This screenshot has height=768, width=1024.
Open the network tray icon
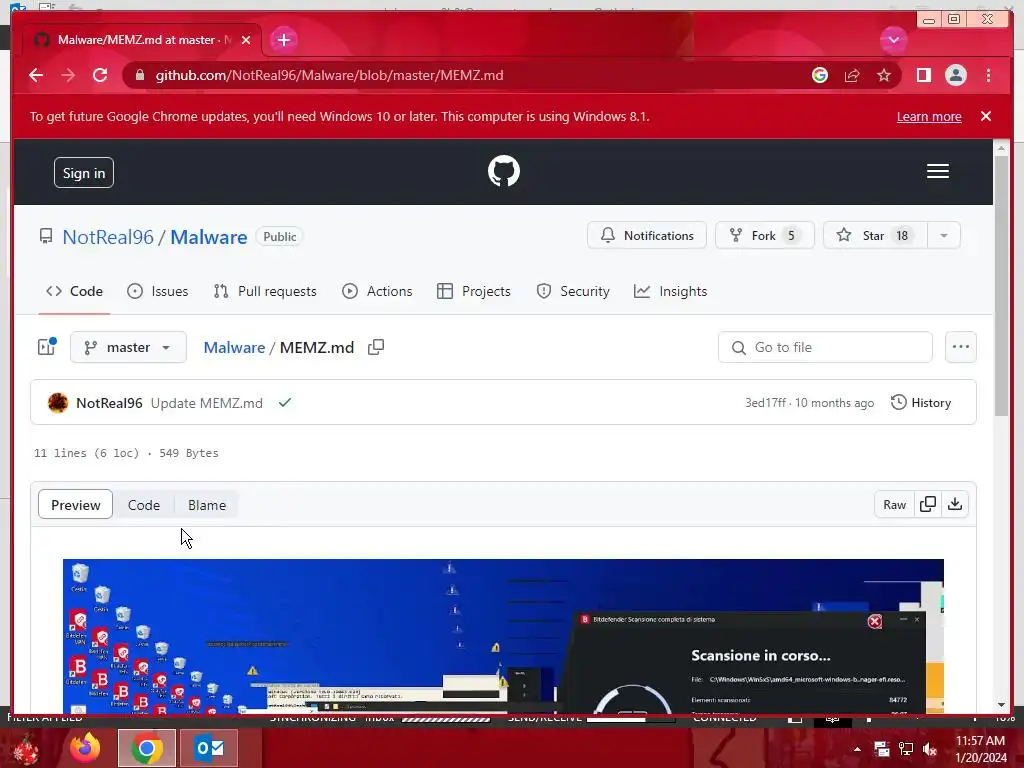click(x=906, y=749)
